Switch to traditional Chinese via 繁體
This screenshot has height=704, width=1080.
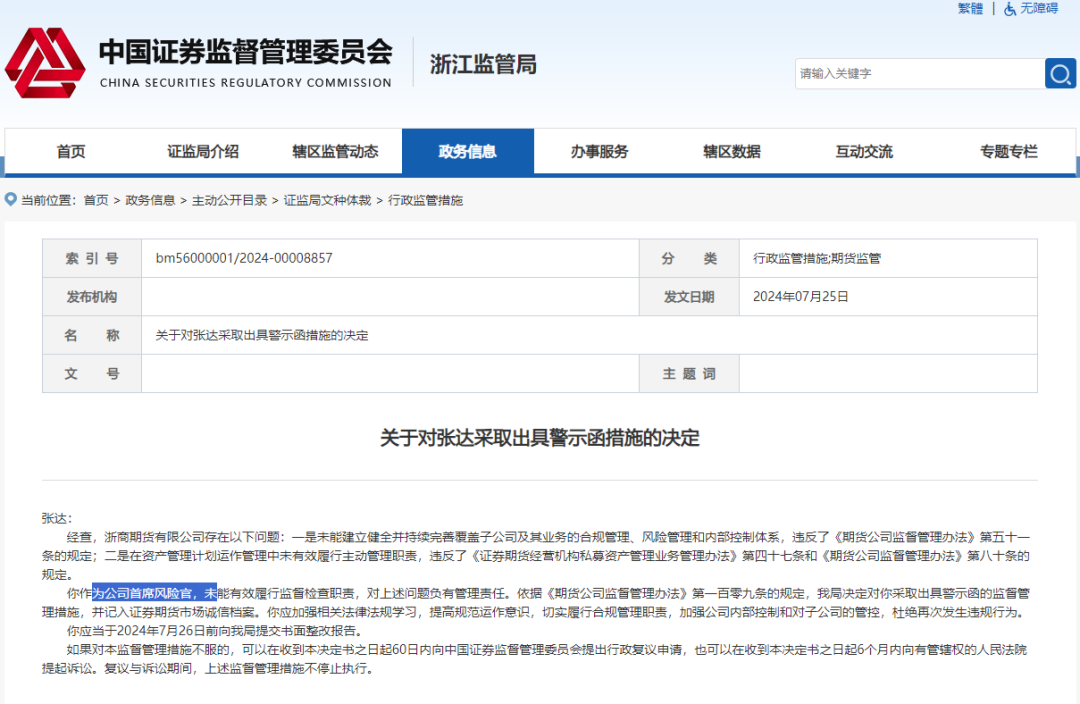click(x=970, y=9)
